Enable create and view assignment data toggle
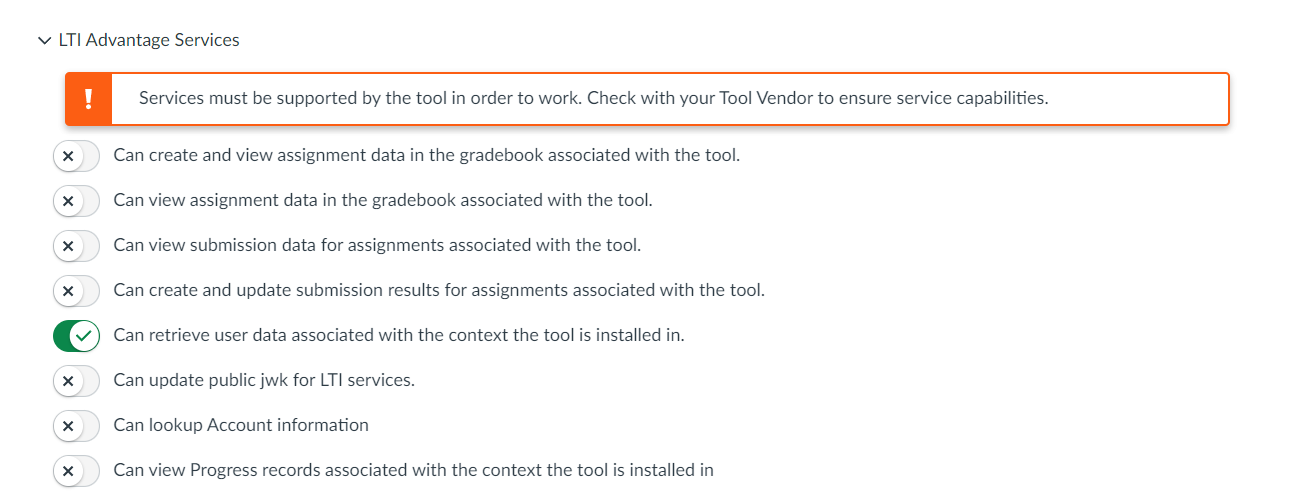1301x502 pixels. point(77,156)
